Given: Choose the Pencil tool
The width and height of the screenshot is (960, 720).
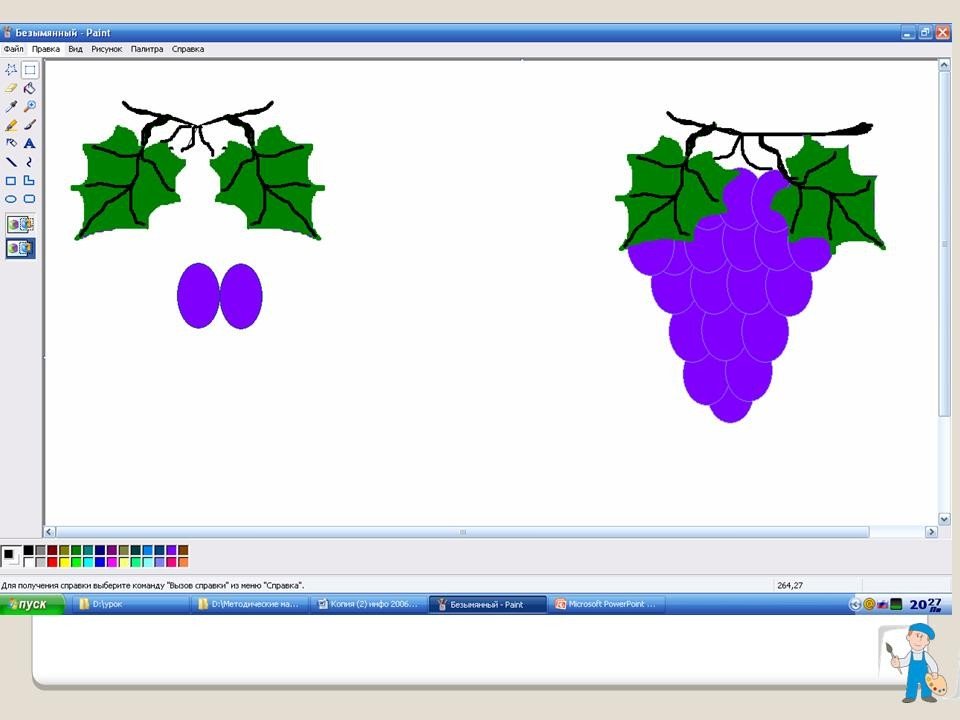Looking at the screenshot, I should click(x=10, y=125).
